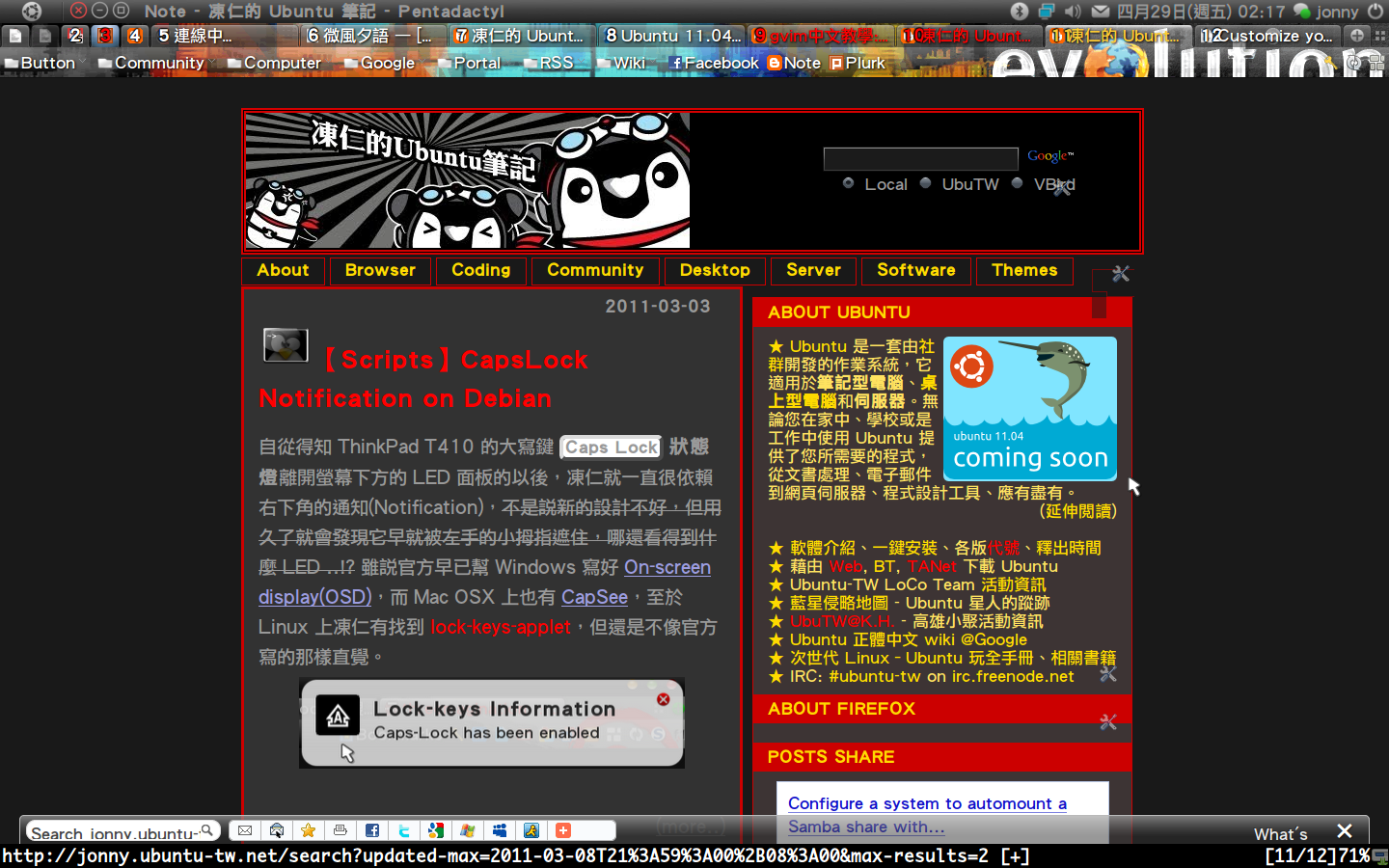Open the On-screen display(OSD) link

point(484,582)
